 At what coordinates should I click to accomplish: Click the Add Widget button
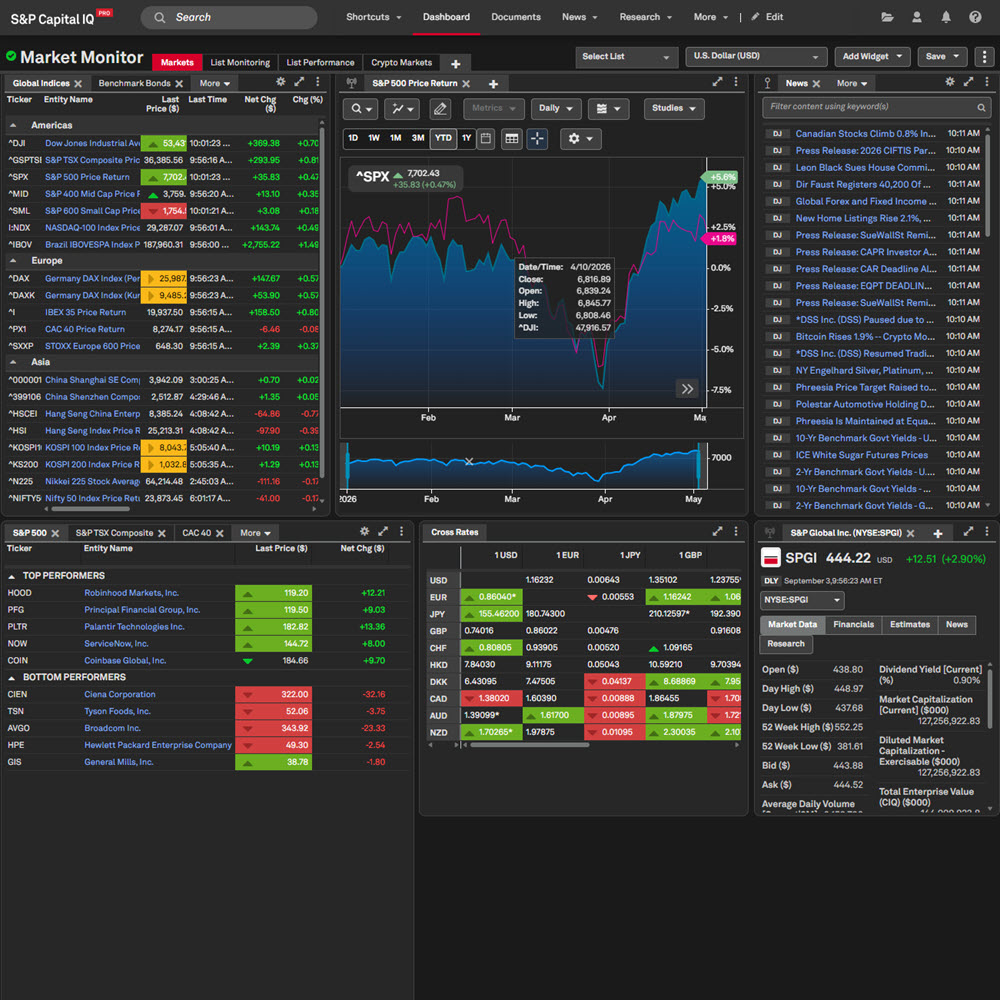tap(871, 57)
